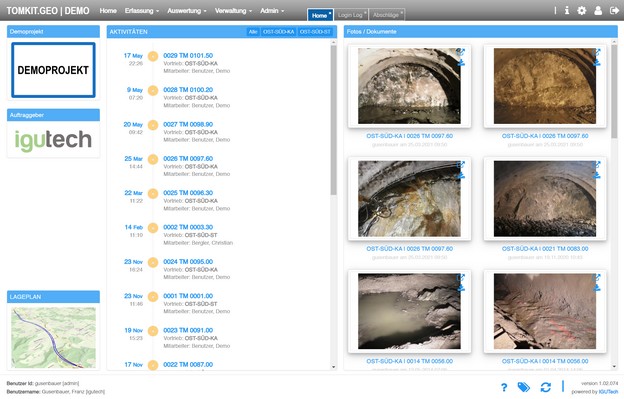
Task: Show all activities with the Alle filter
Action: tap(253, 32)
